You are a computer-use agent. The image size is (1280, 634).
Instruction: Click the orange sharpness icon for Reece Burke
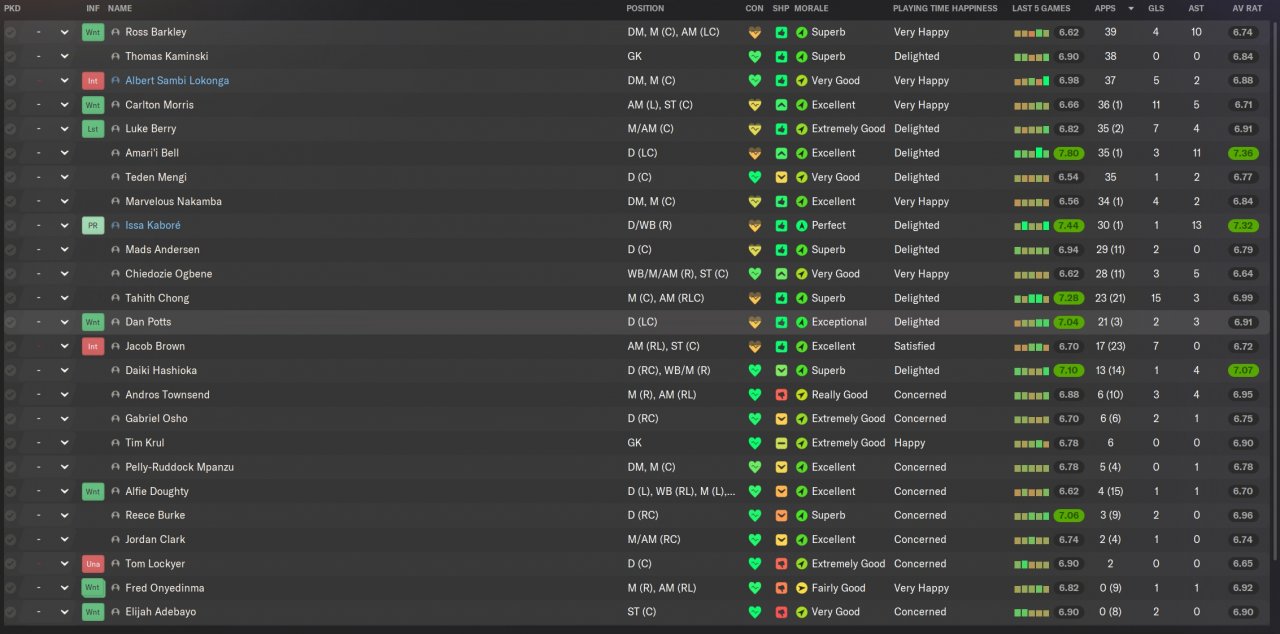point(781,516)
